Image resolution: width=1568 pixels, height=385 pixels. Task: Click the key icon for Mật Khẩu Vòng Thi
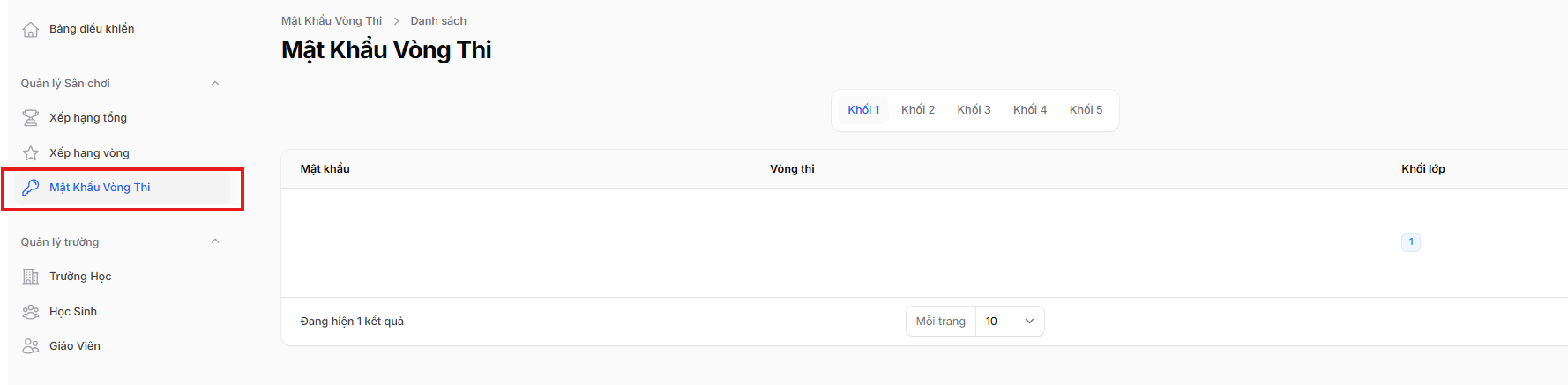pos(31,188)
